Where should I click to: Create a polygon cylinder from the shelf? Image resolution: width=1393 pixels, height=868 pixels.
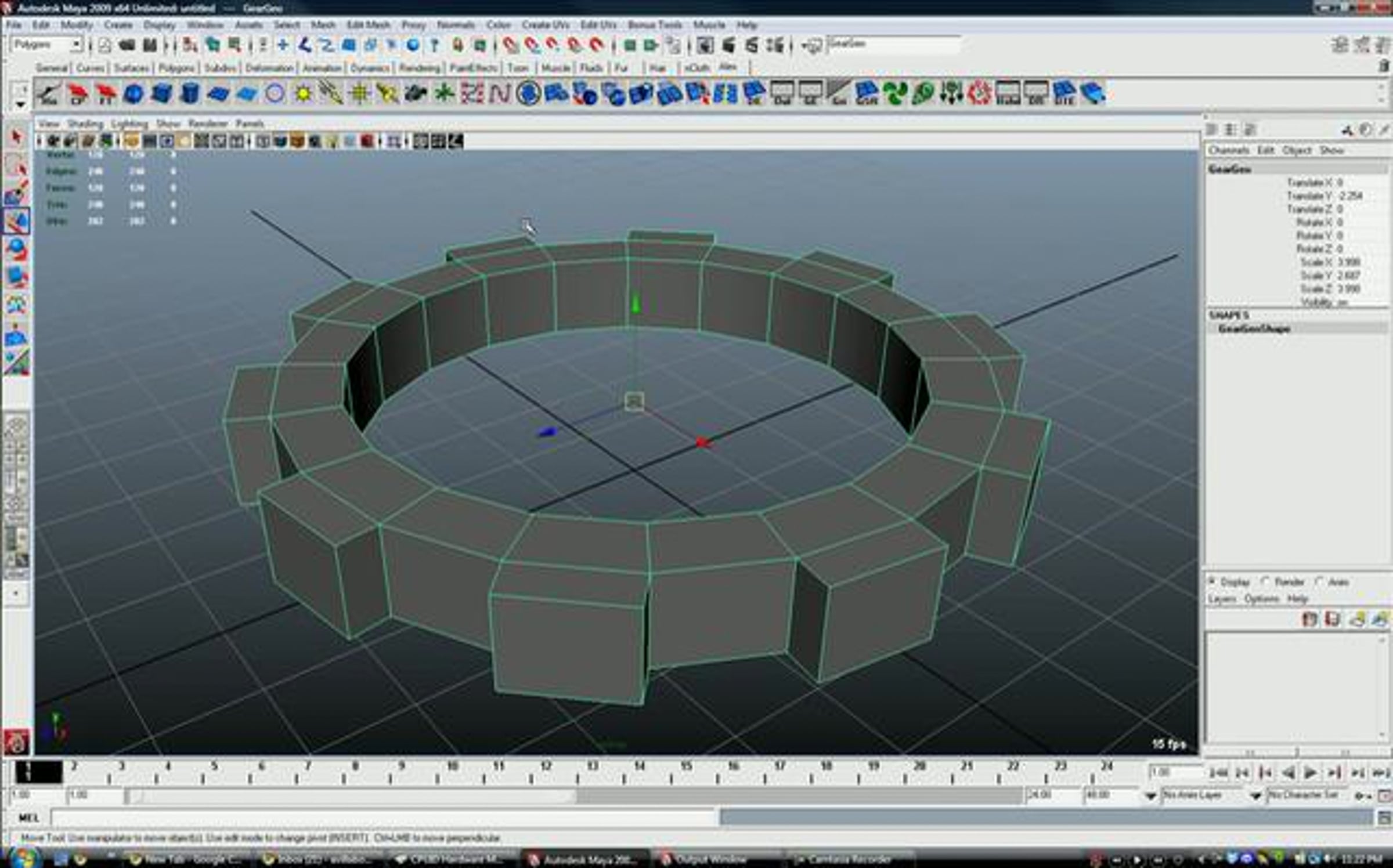pyautogui.click(x=189, y=93)
